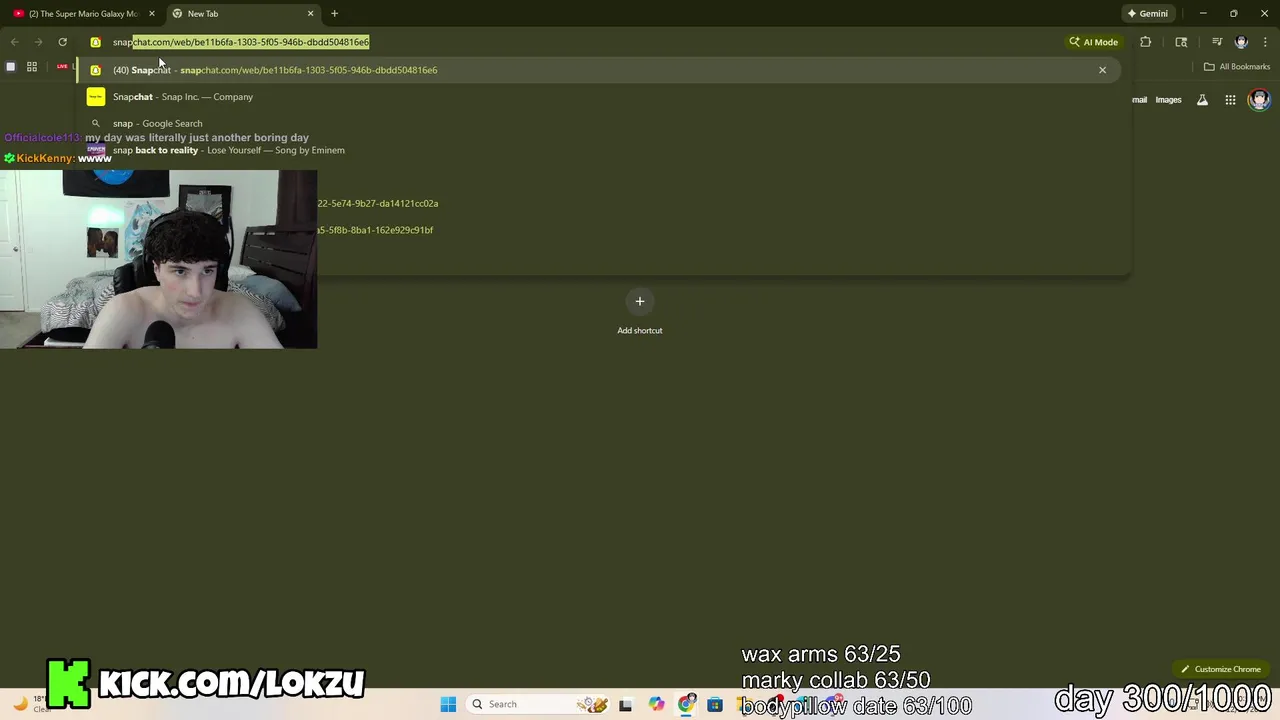Open Gemini in Chrome
This screenshot has width=1280, height=720.
tap(1148, 14)
